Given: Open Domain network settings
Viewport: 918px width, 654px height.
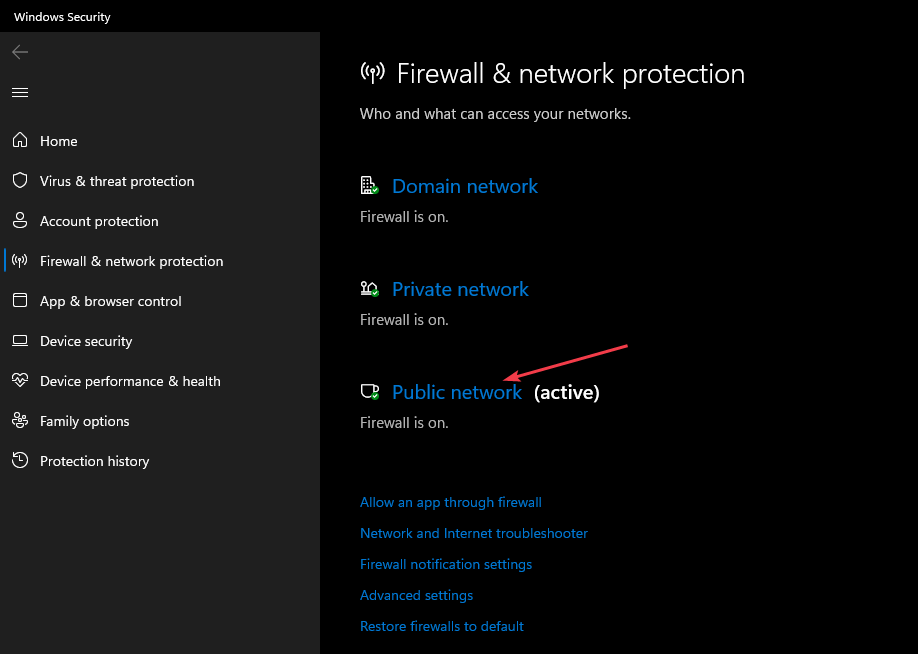Looking at the screenshot, I should 465,186.
